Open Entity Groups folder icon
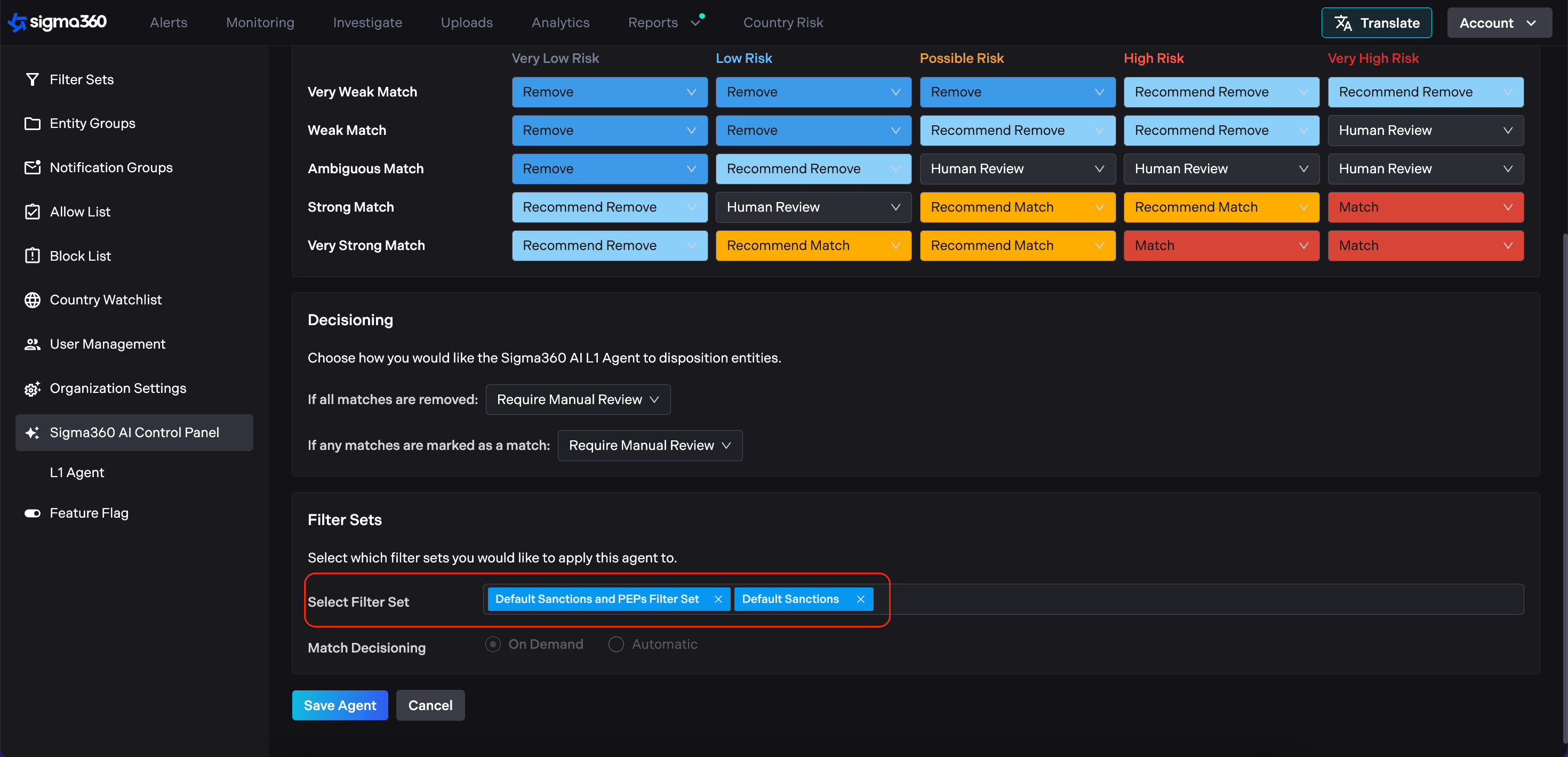This screenshot has width=1568, height=757. click(32, 124)
